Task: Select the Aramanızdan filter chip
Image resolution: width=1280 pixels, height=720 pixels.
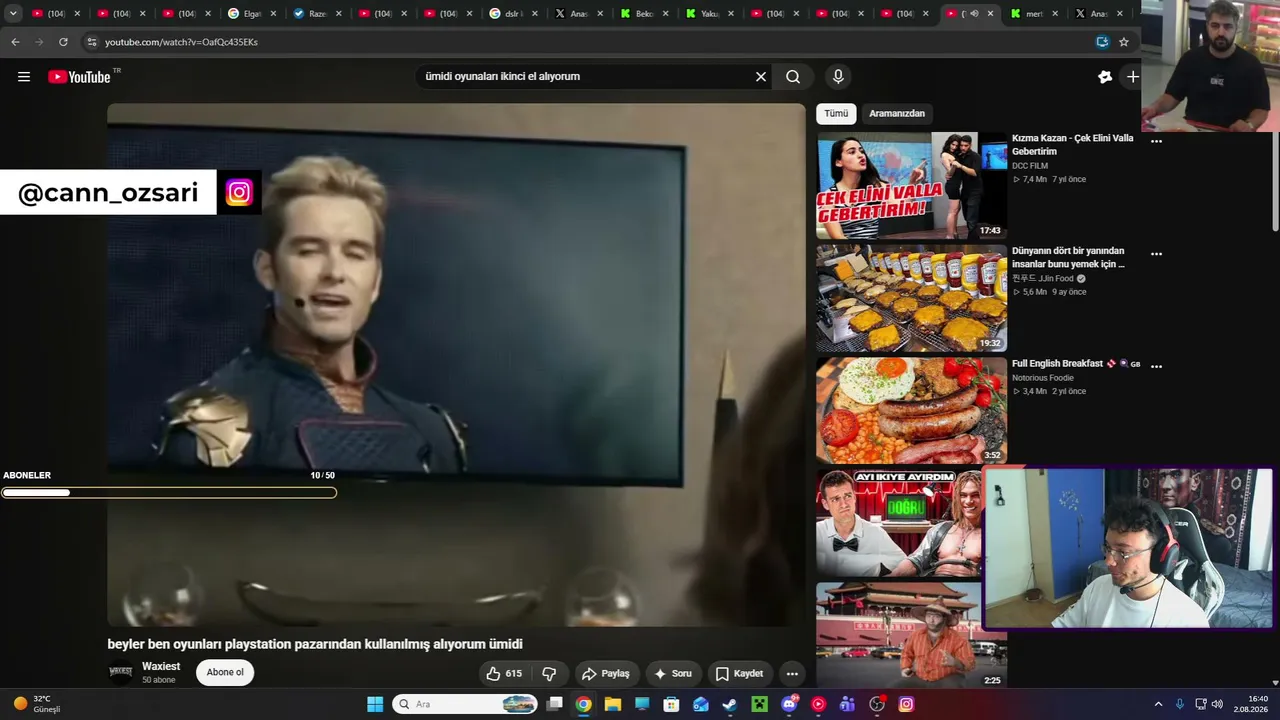Action: pos(897,113)
